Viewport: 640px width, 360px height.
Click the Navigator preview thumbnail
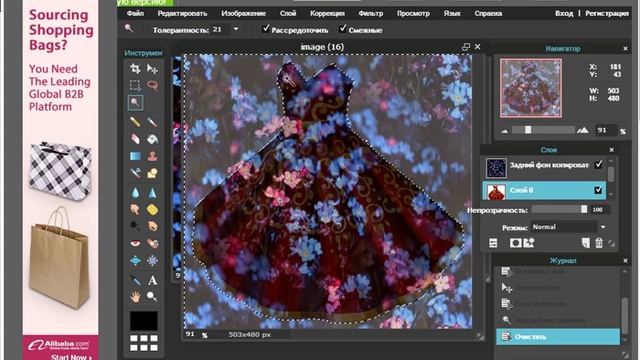coord(531,88)
